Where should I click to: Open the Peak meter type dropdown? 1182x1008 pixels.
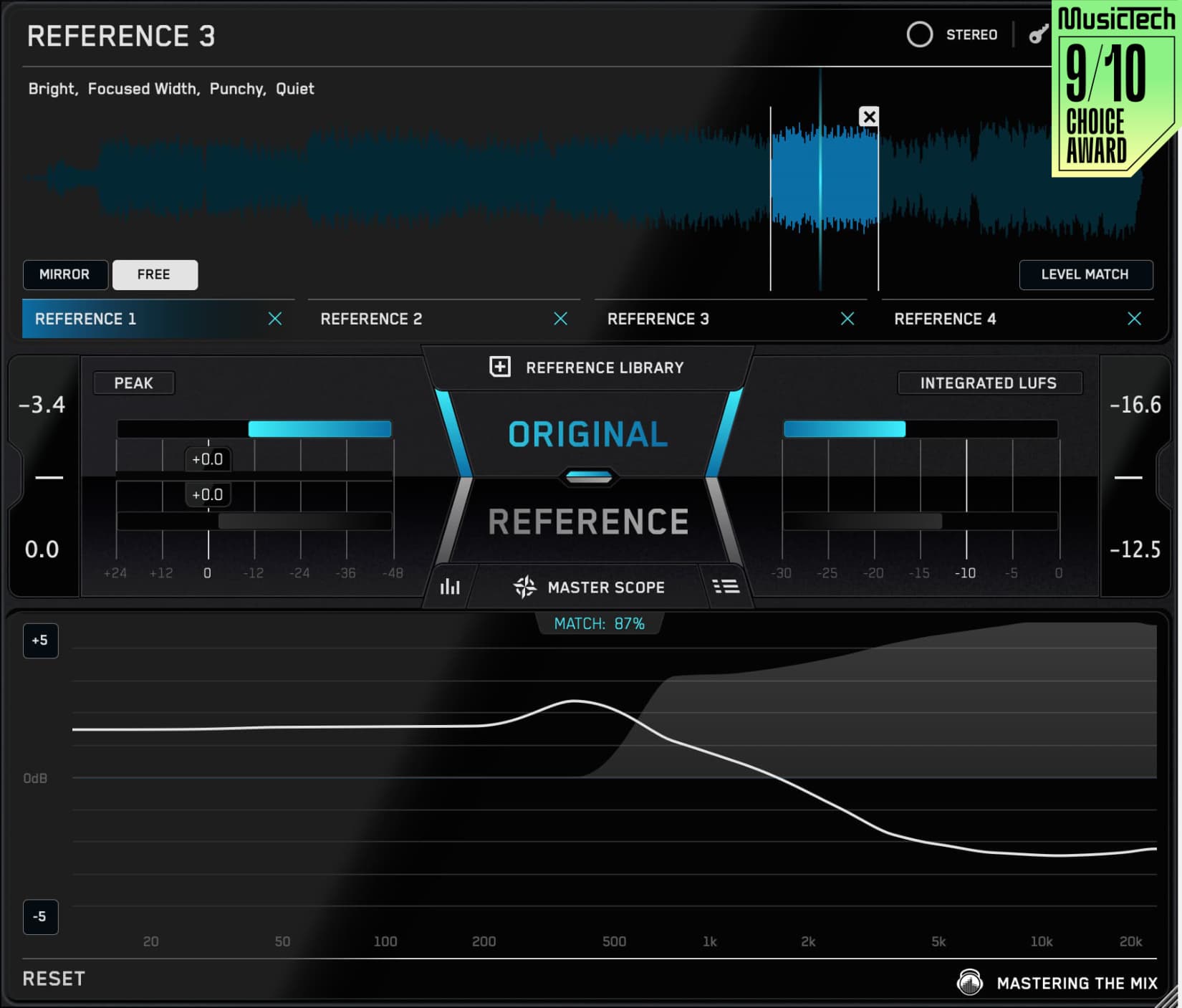134,383
